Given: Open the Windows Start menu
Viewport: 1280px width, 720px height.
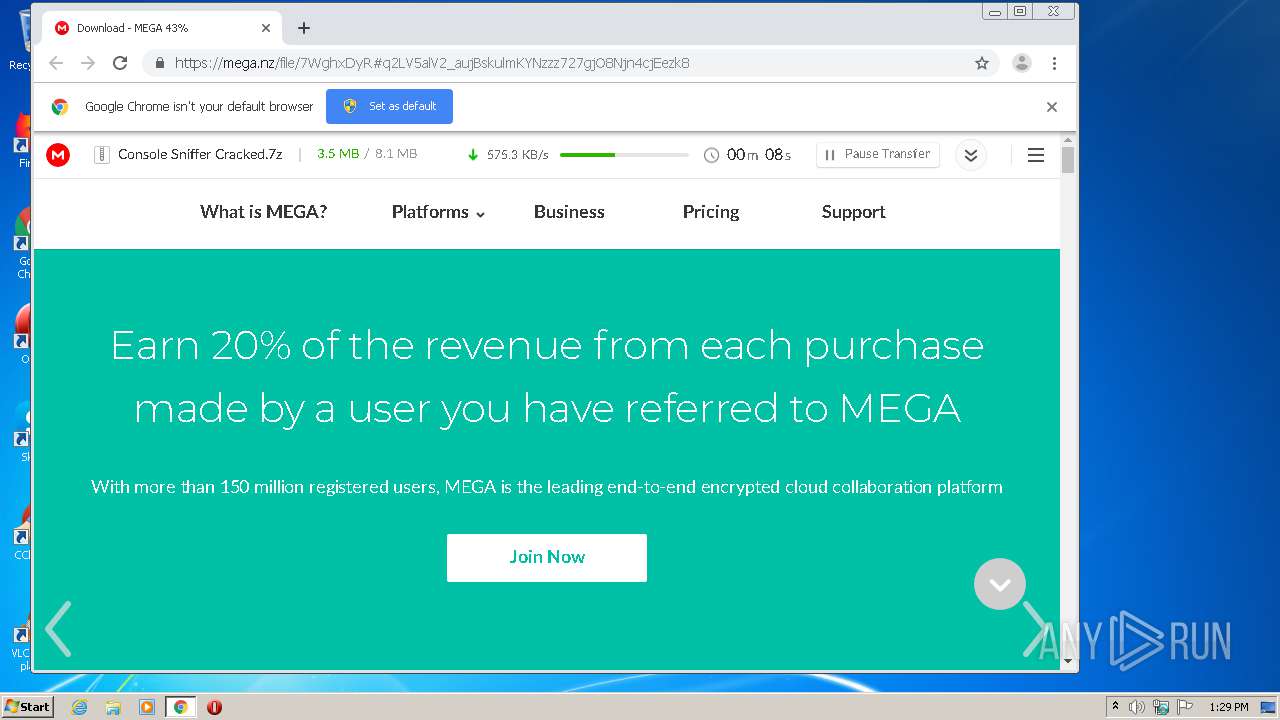Looking at the screenshot, I should (27, 707).
